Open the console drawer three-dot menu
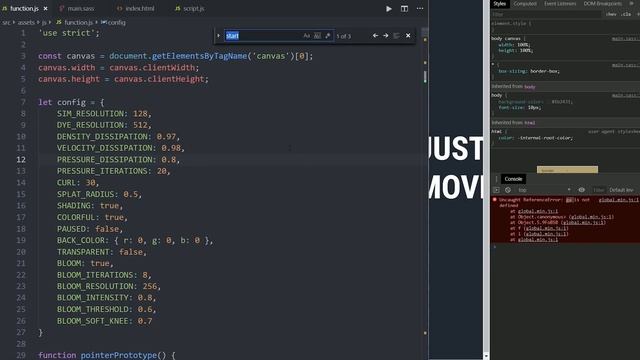 coord(496,179)
